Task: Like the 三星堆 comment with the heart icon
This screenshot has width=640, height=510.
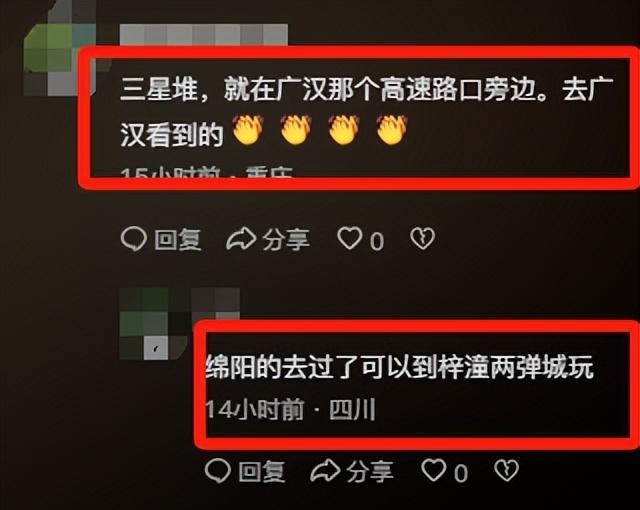Action: coord(350,238)
